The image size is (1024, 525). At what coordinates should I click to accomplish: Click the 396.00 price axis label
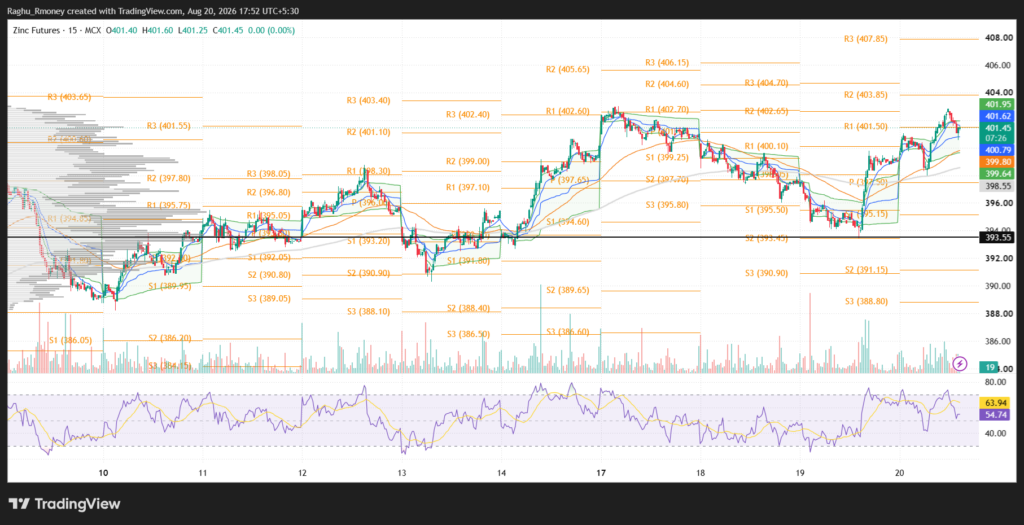pos(999,203)
